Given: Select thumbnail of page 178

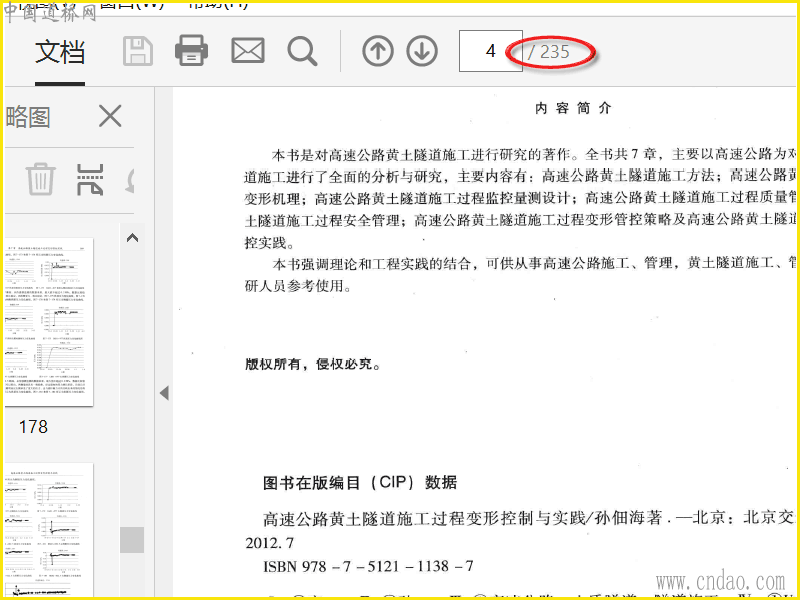Looking at the screenshot, I should click(x=49, y=322).
